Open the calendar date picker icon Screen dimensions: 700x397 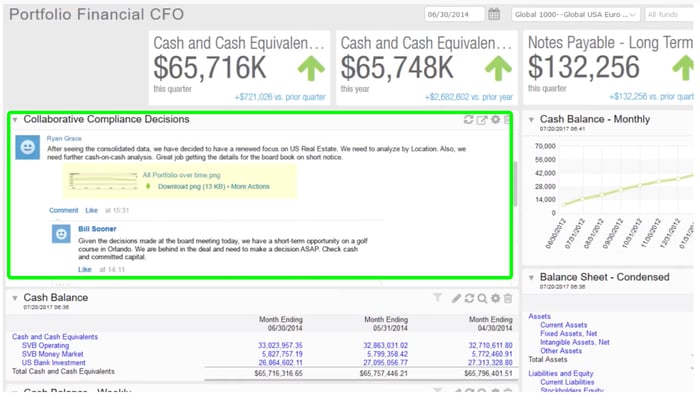coord(494,14)
